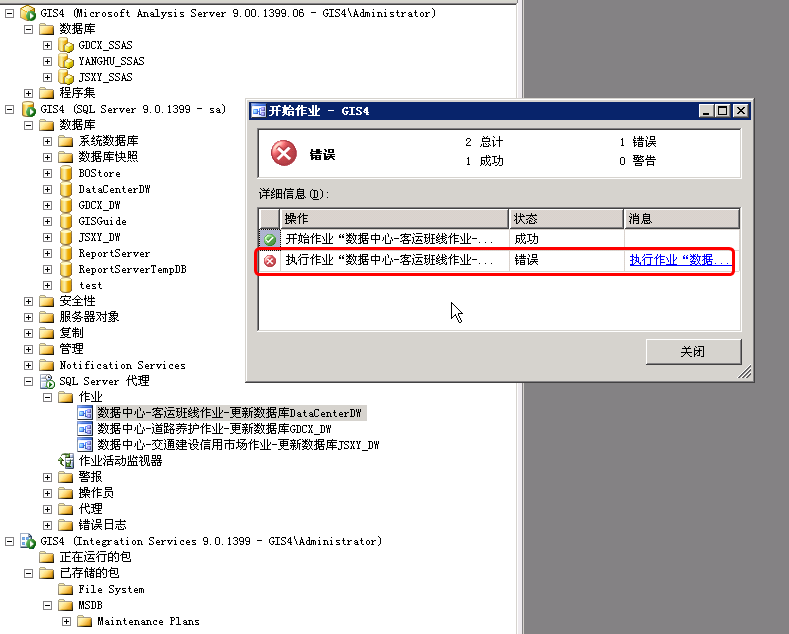Expand the GDCX_SSAS node
This screenshot has height=634, width=789.
click(x=47, y=46)
